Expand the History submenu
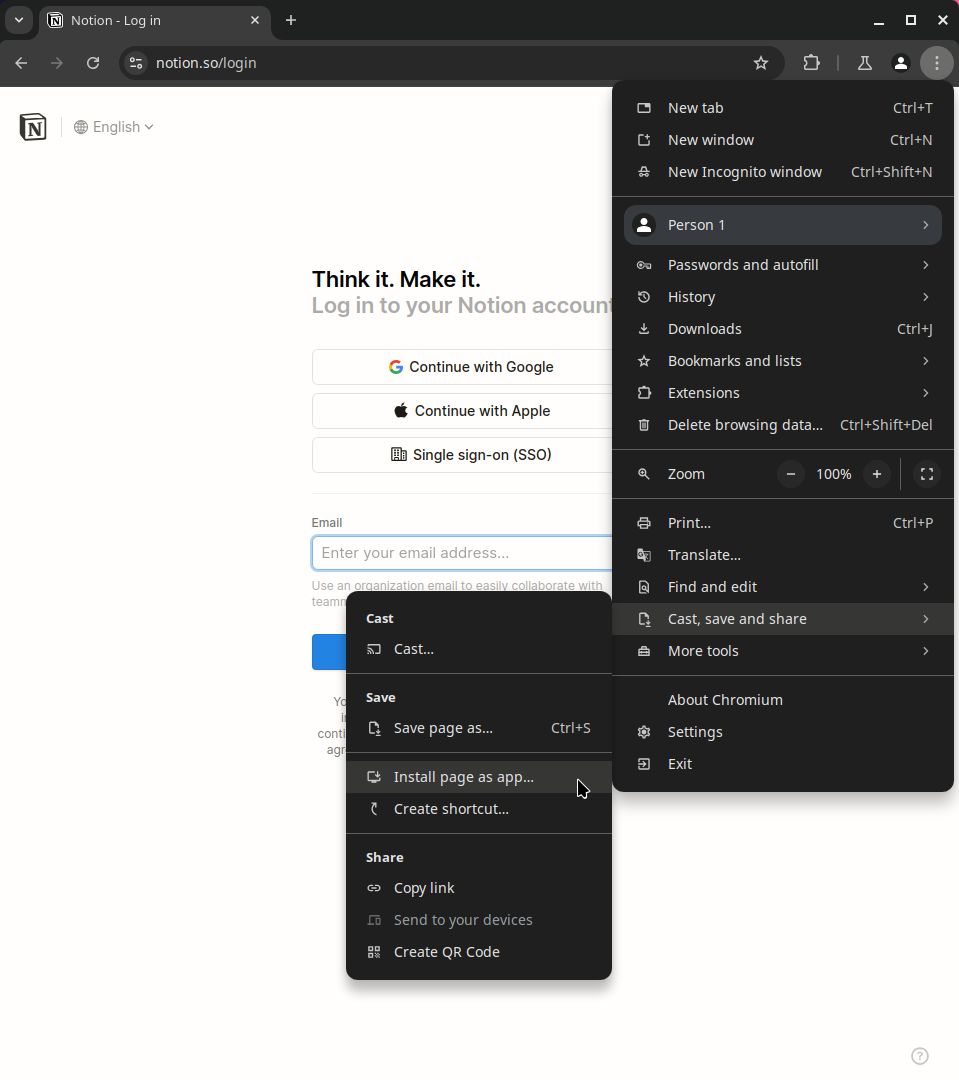Viewport: 959px width, 1080px height. pyautogui.click(x=691, y=297)
